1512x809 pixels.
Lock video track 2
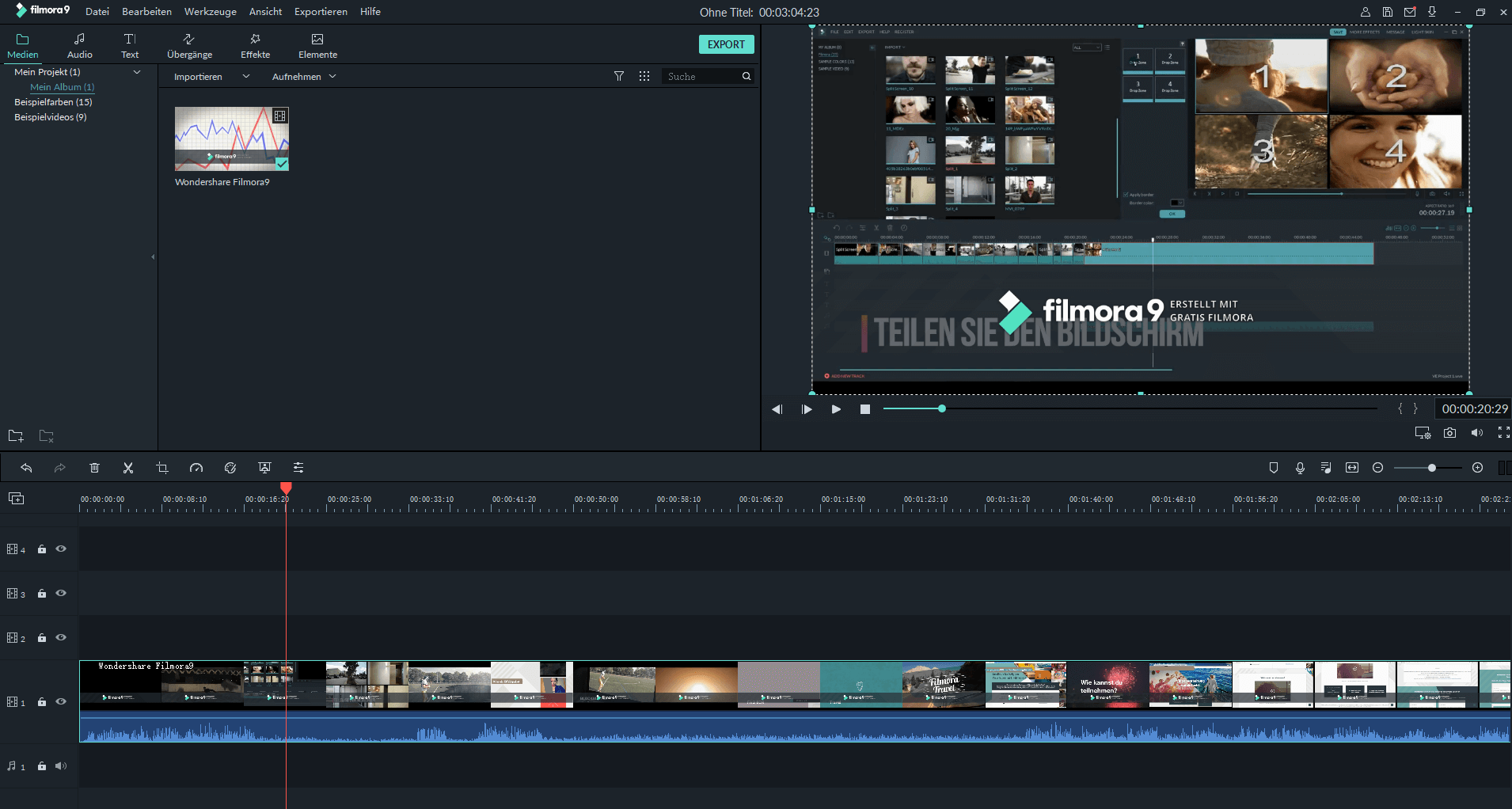[42, 637]
